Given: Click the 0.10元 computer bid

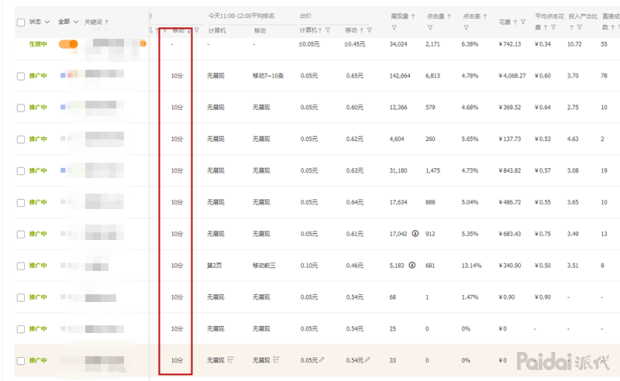Looking at the screenshot, I should click(x=309, y=265).
